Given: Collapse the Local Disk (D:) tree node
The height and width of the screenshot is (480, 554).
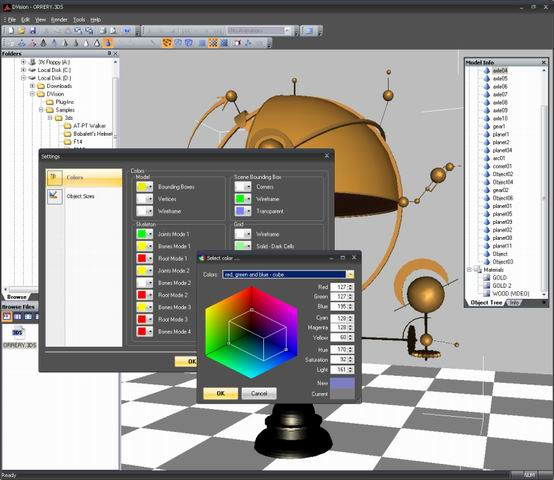Looking at the screenshot, I should [x=23, y=78].
